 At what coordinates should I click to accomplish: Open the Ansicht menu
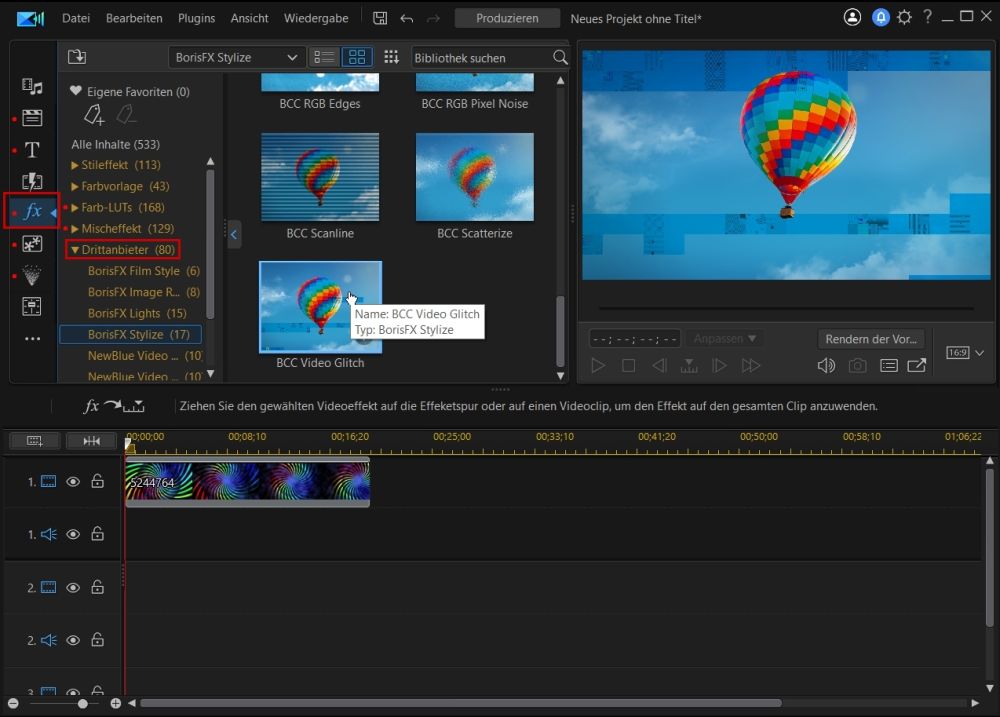[249, 18]
